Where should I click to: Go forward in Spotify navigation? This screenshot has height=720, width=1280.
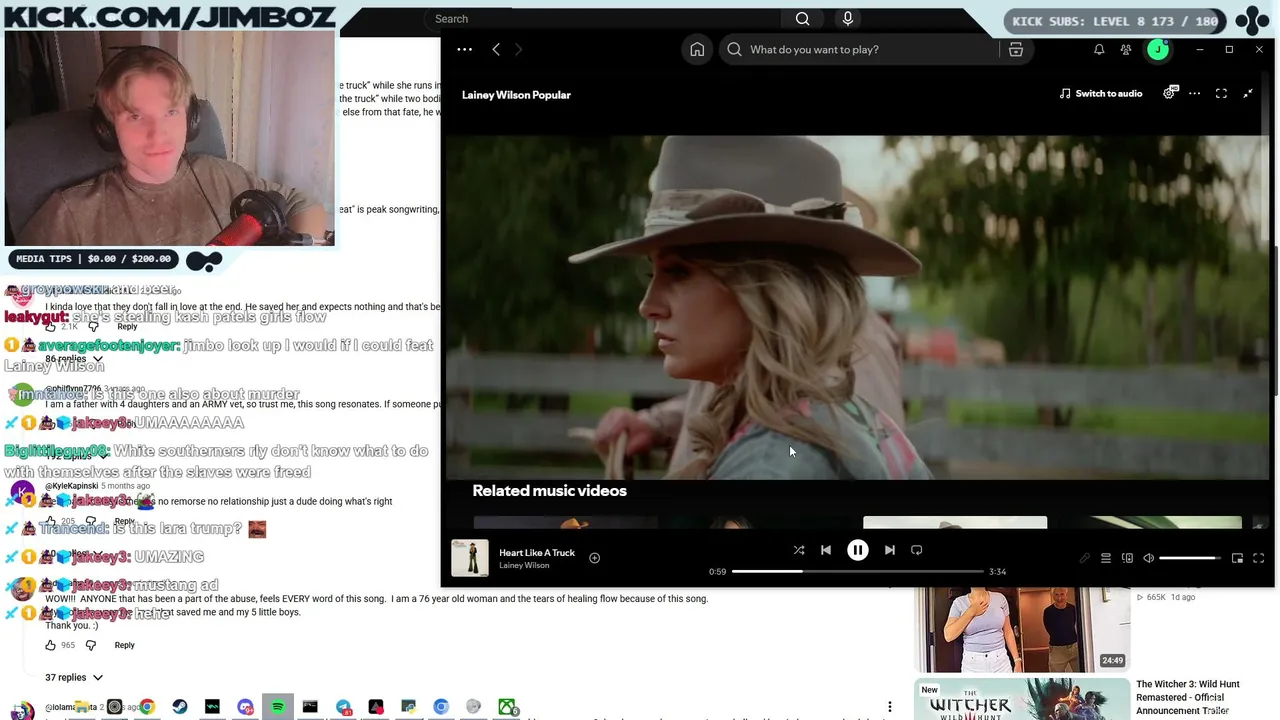point(518,49)
